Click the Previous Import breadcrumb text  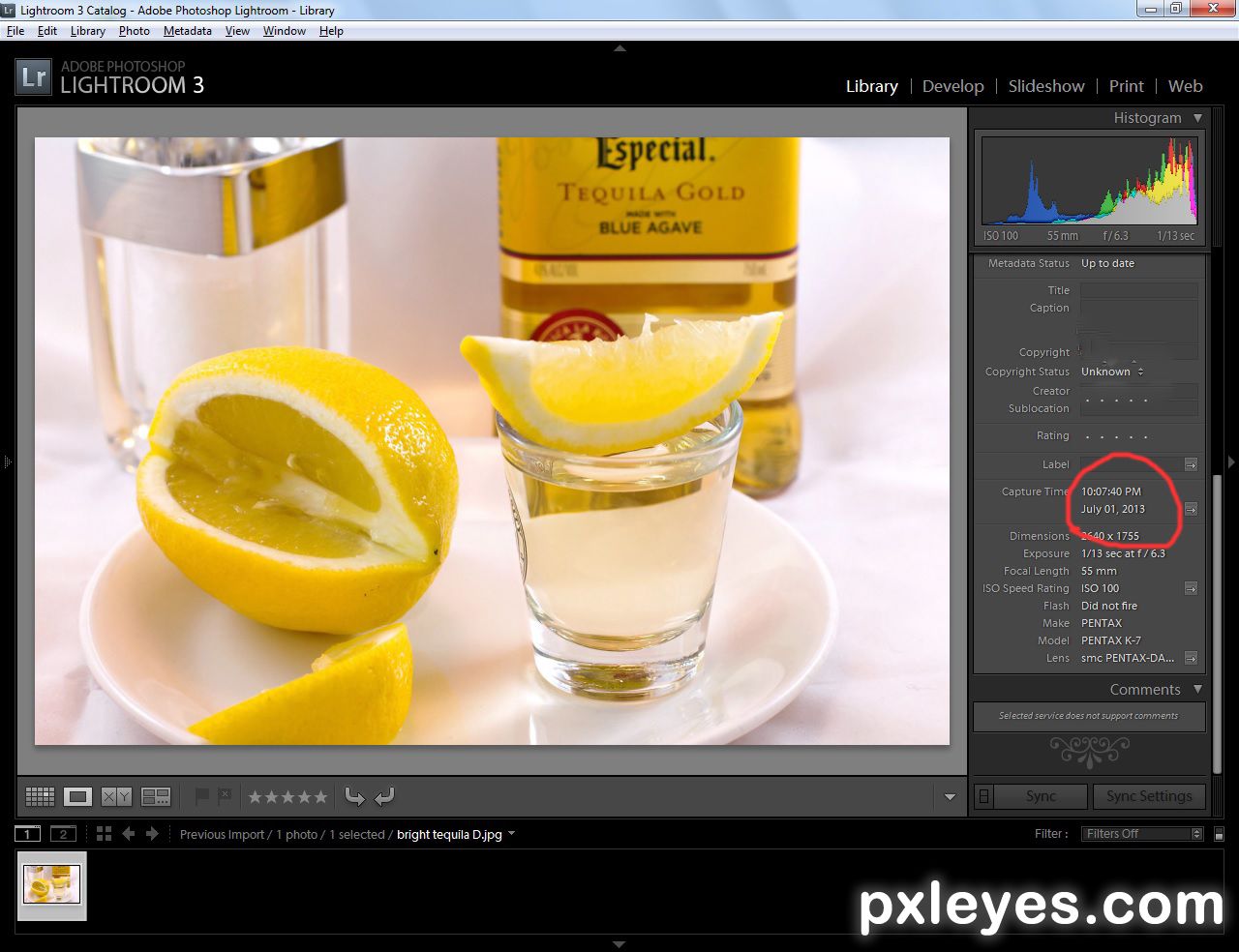point(222,834)
